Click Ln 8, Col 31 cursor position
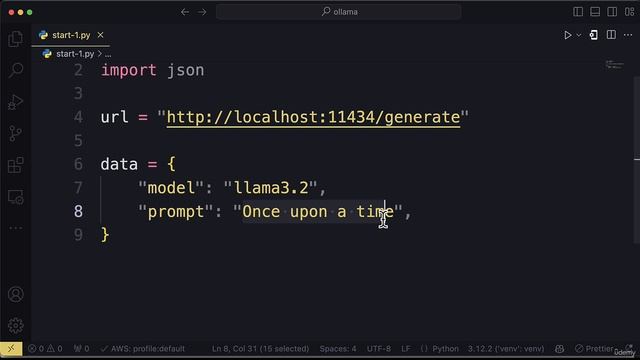Screen dimensions: 640x360 260,349
